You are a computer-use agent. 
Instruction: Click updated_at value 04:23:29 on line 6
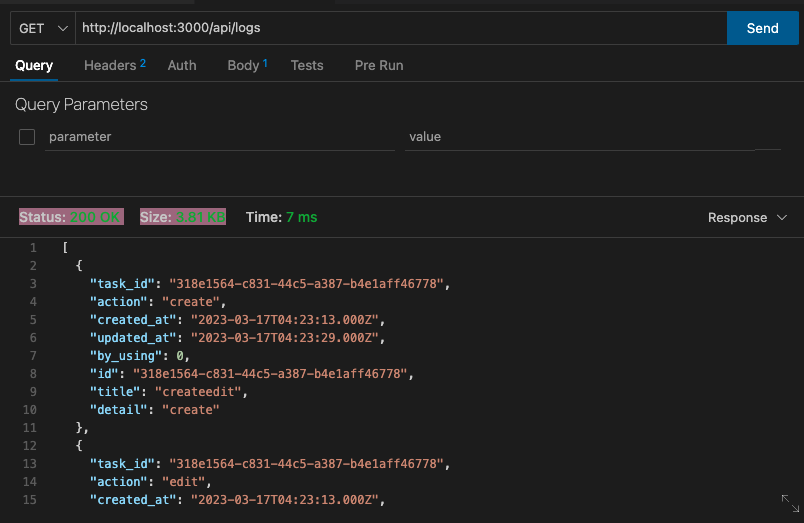(285, 338)
